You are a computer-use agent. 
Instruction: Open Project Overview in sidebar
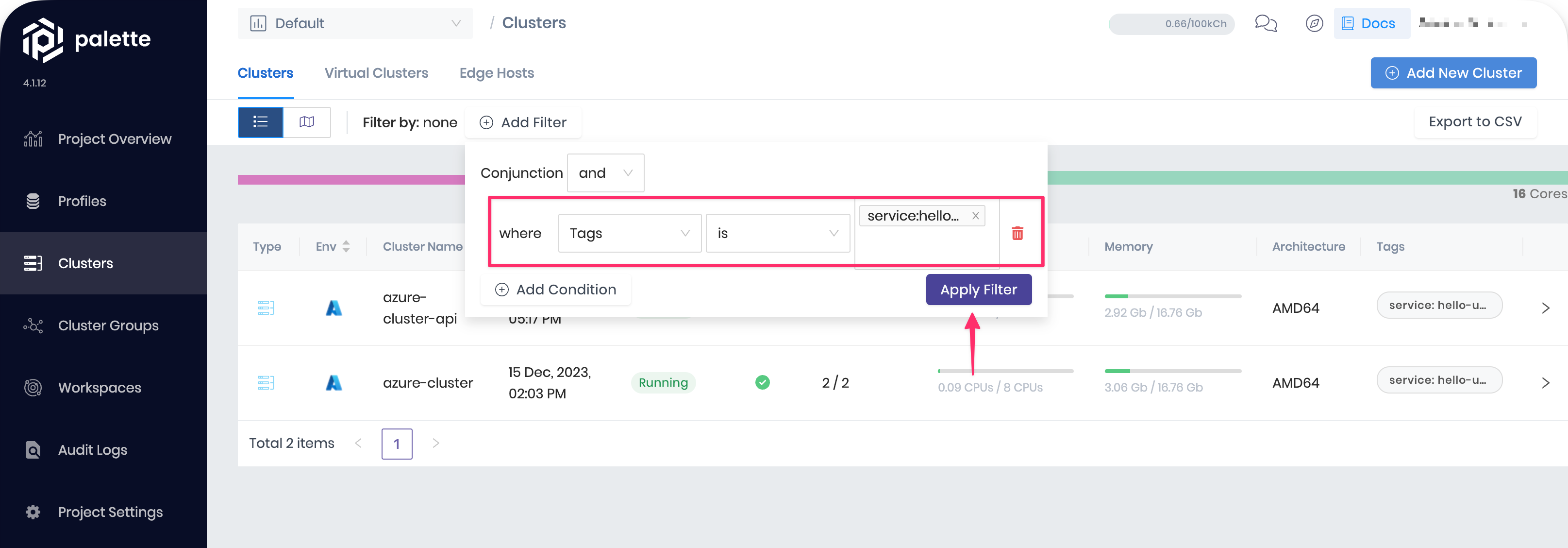pyautogui.click(x=103, y=139)
